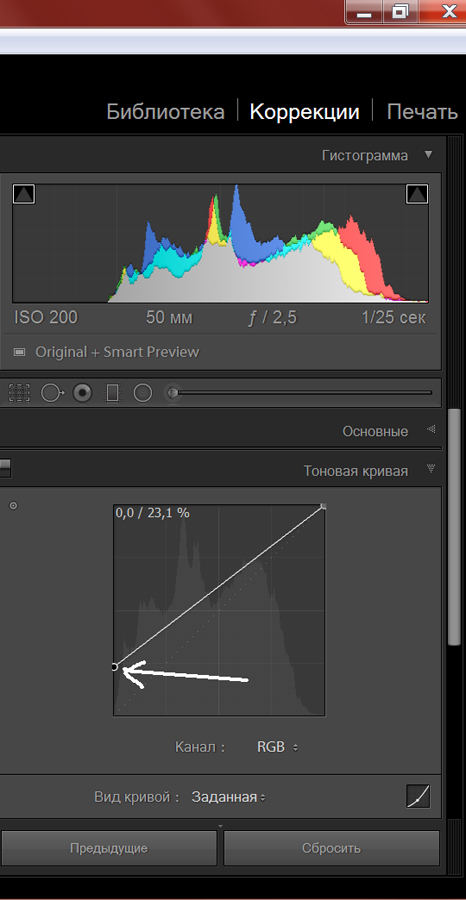Screen dimensions: 466x900
Task: Click the Предыдущие button
Action: pos(108,848)
